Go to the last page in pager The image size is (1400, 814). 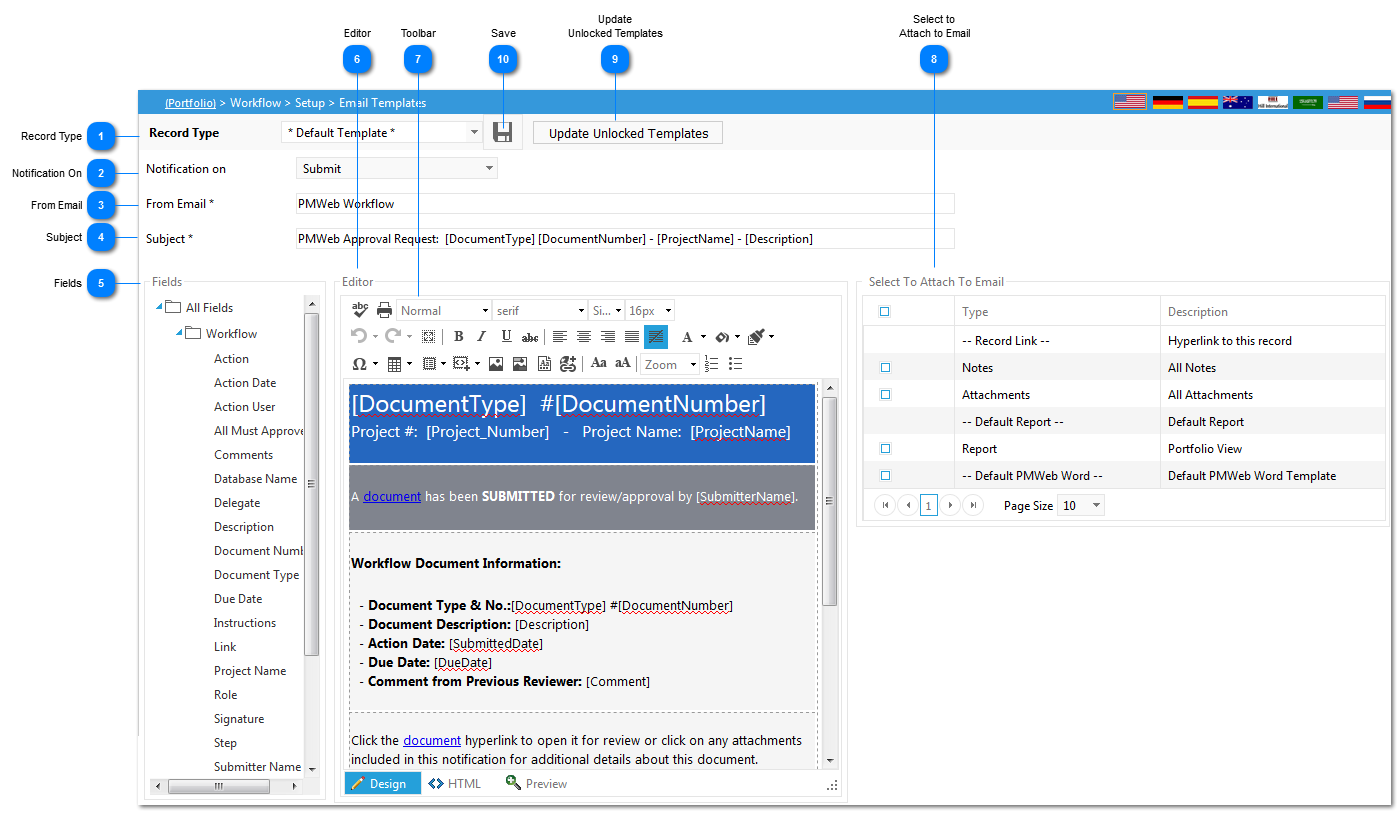coord(973,506)
